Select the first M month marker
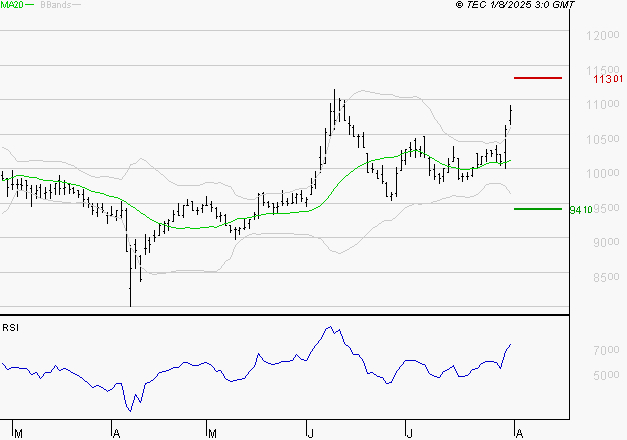627x440 pixels. click(18, 433)
